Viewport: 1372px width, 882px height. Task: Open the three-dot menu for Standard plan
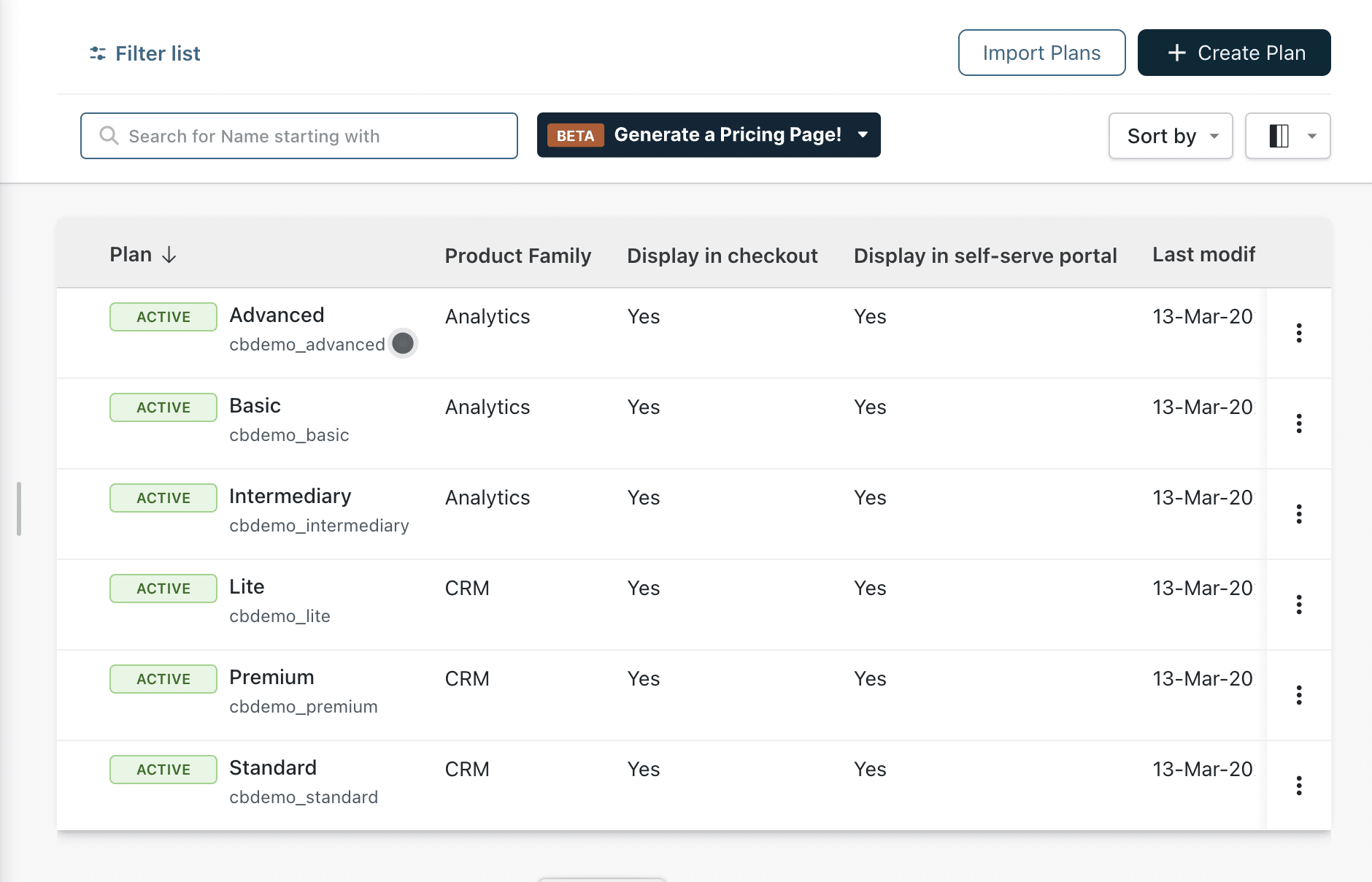pos(1299,786)
